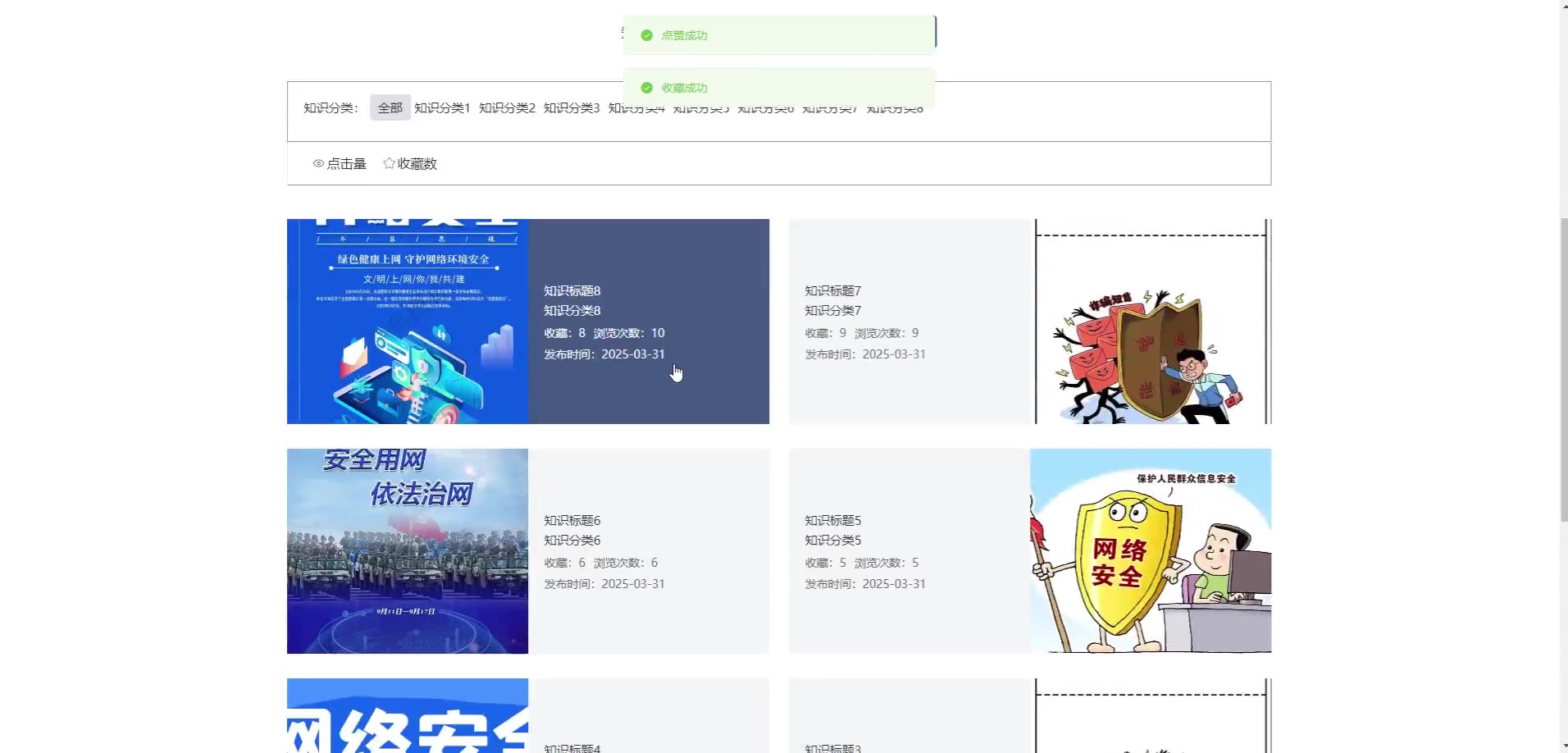Click the 知识分类8 label in the first card
Screen dimensions: 1568x753
point(572,310)
